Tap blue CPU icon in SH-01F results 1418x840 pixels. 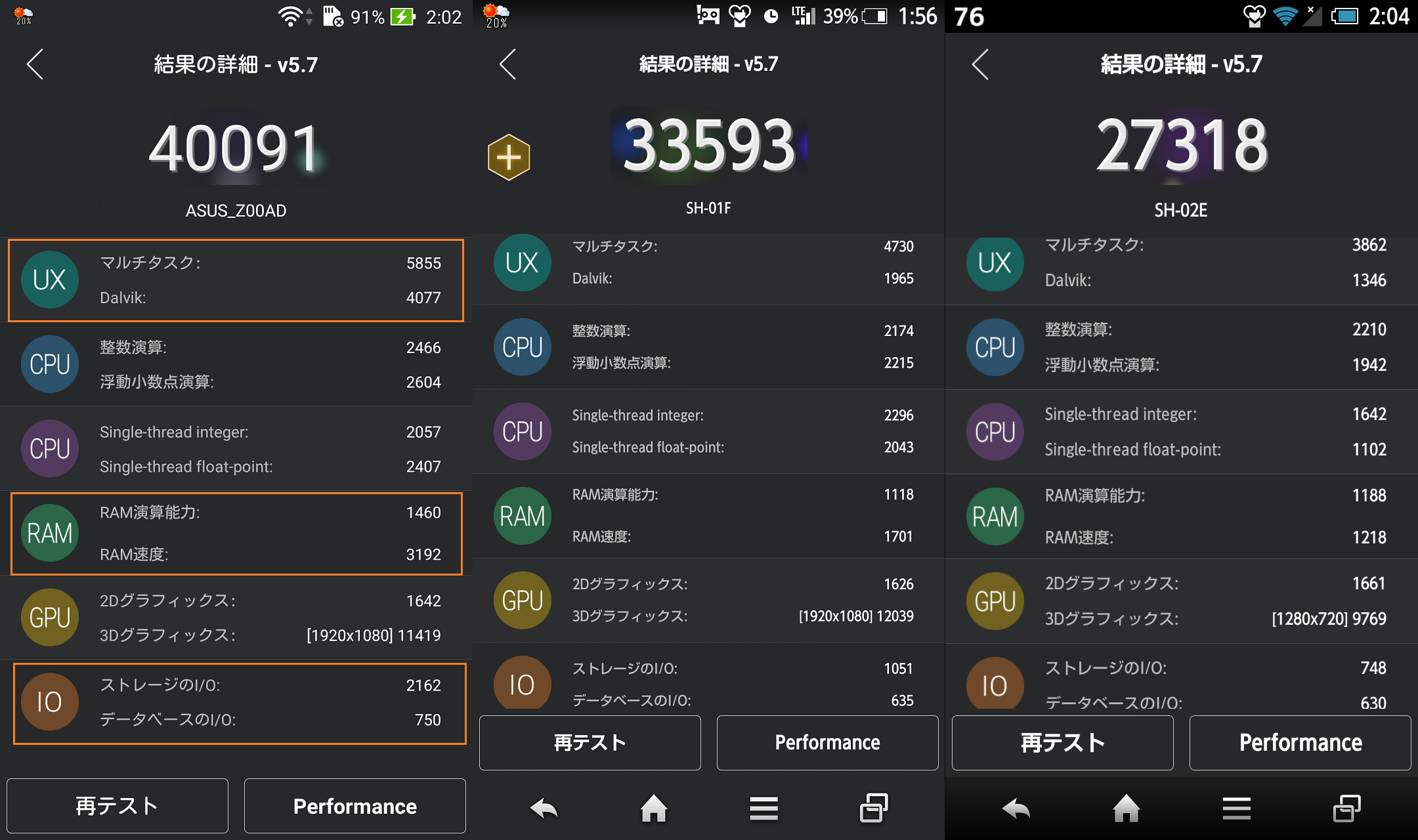click(x=523, y=347)
